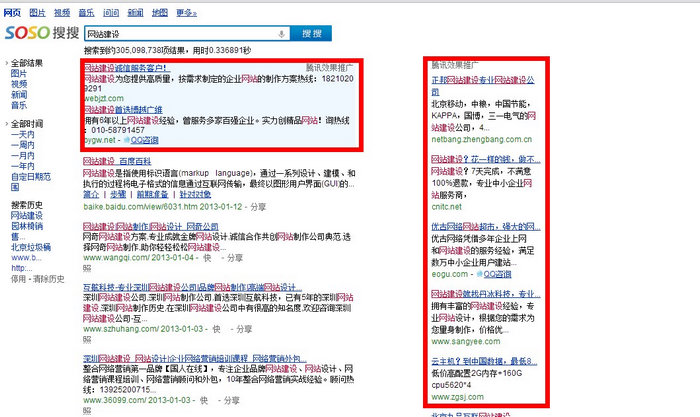
Task: Filter results to 一周内 time range
Action: point(22,144)
